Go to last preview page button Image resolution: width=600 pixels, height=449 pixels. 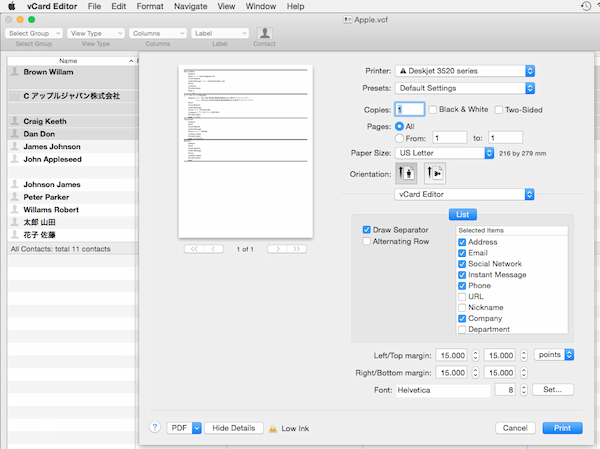297,249
